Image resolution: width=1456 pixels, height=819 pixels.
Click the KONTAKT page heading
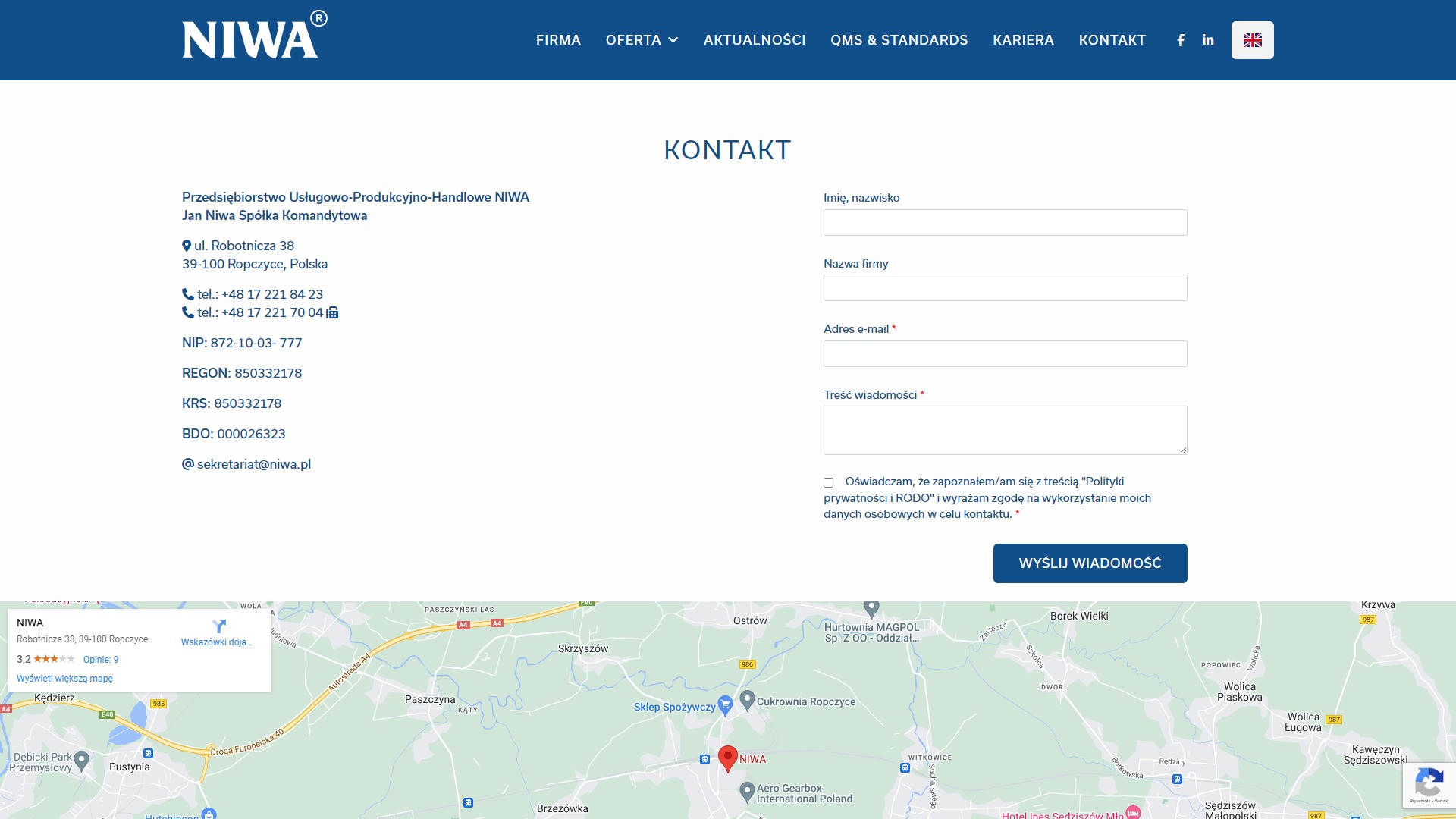727,150
